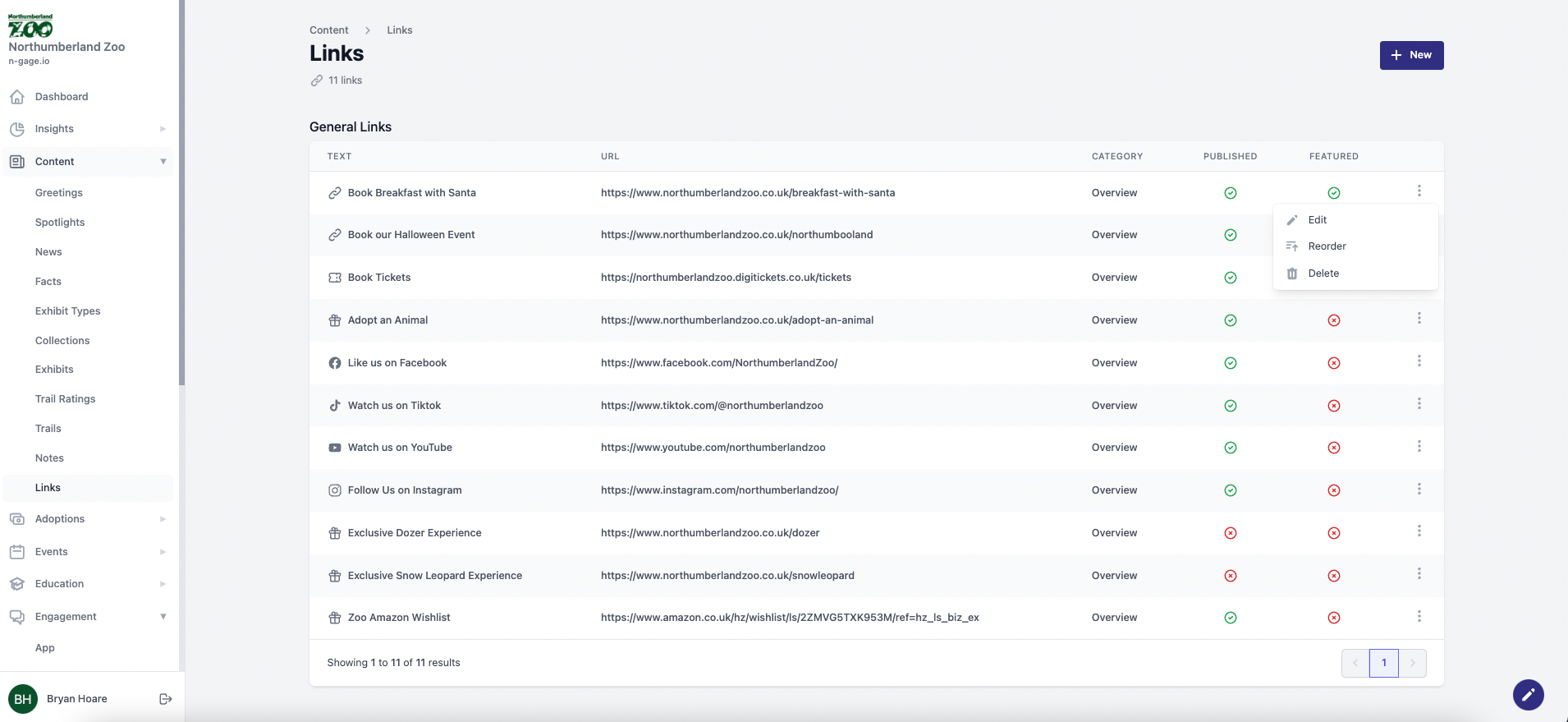The width and height of the screenshot is (1568, 722).
Task: Open the three-dot menu for Watch us on YouTube
Action: [x=1419, y=446]
